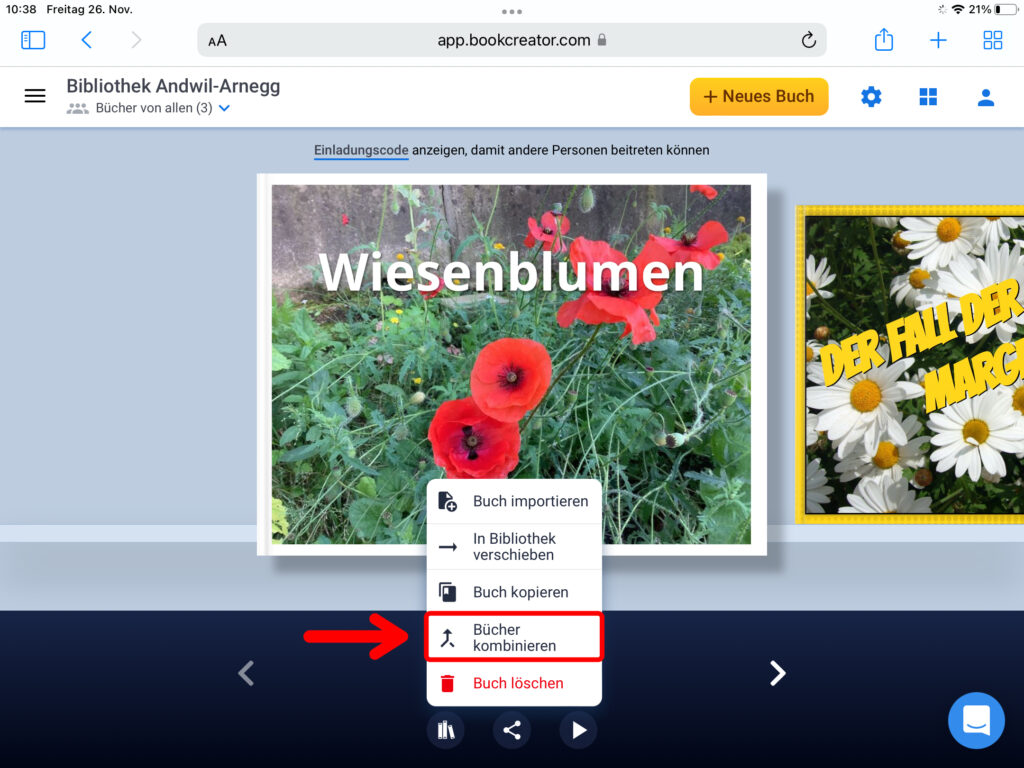Choose 'Bücher kombinieren' menu entry
1024x768 pixels.
click(x=514, y=638)
